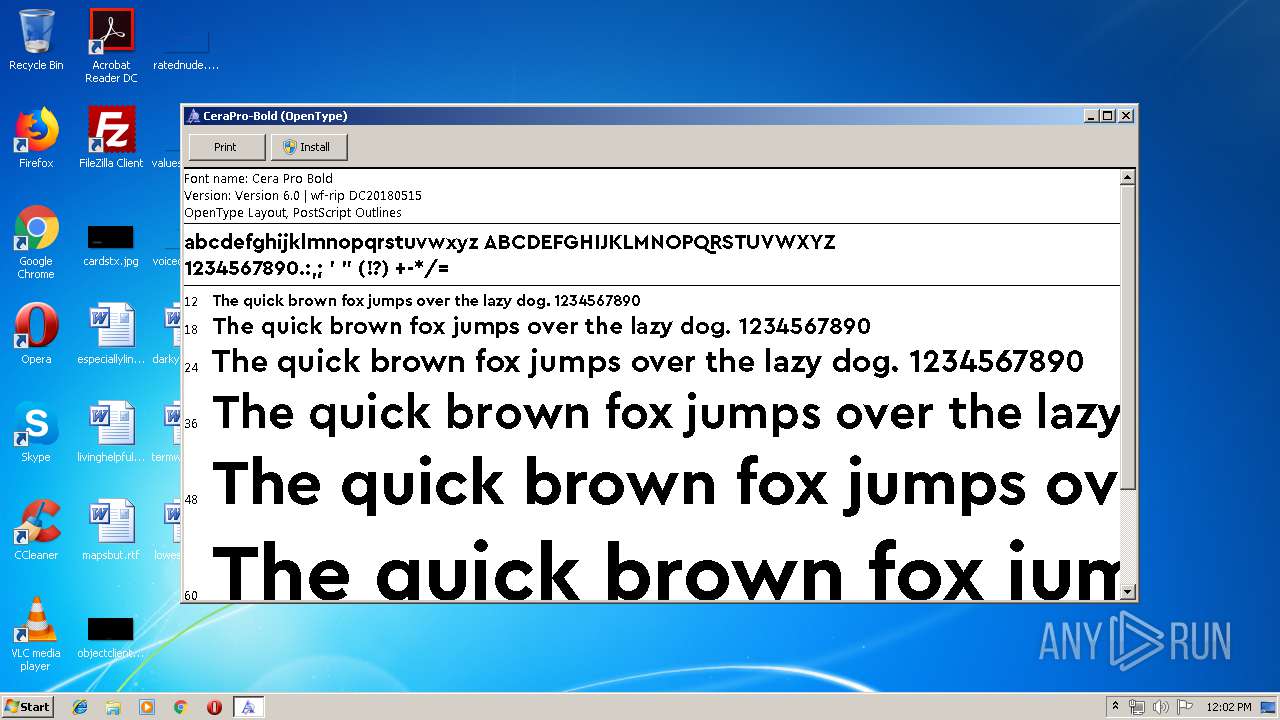Show hidden tray icons arrow
Image resolution: width=1280 pixels, height=720 pixels.
pos(1115,707)
